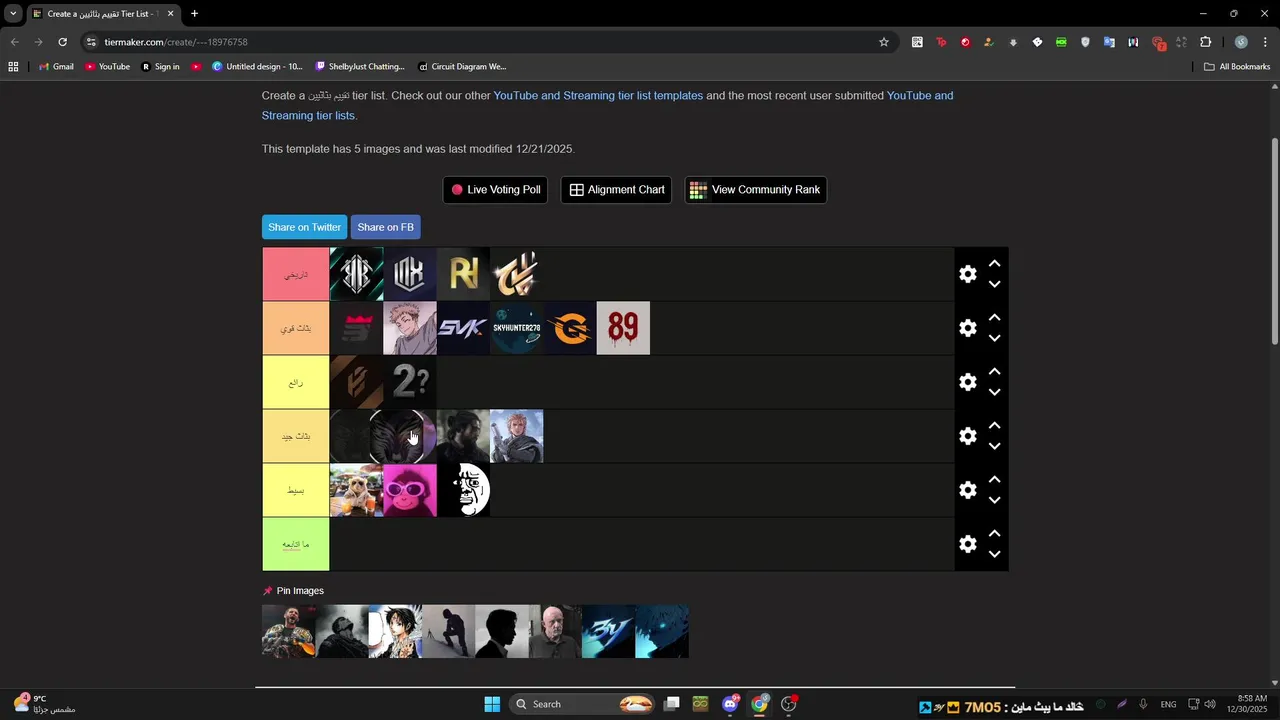Move the third tier row down
The width and height of the screenshot is (1280, 720).
pos(994,392)
